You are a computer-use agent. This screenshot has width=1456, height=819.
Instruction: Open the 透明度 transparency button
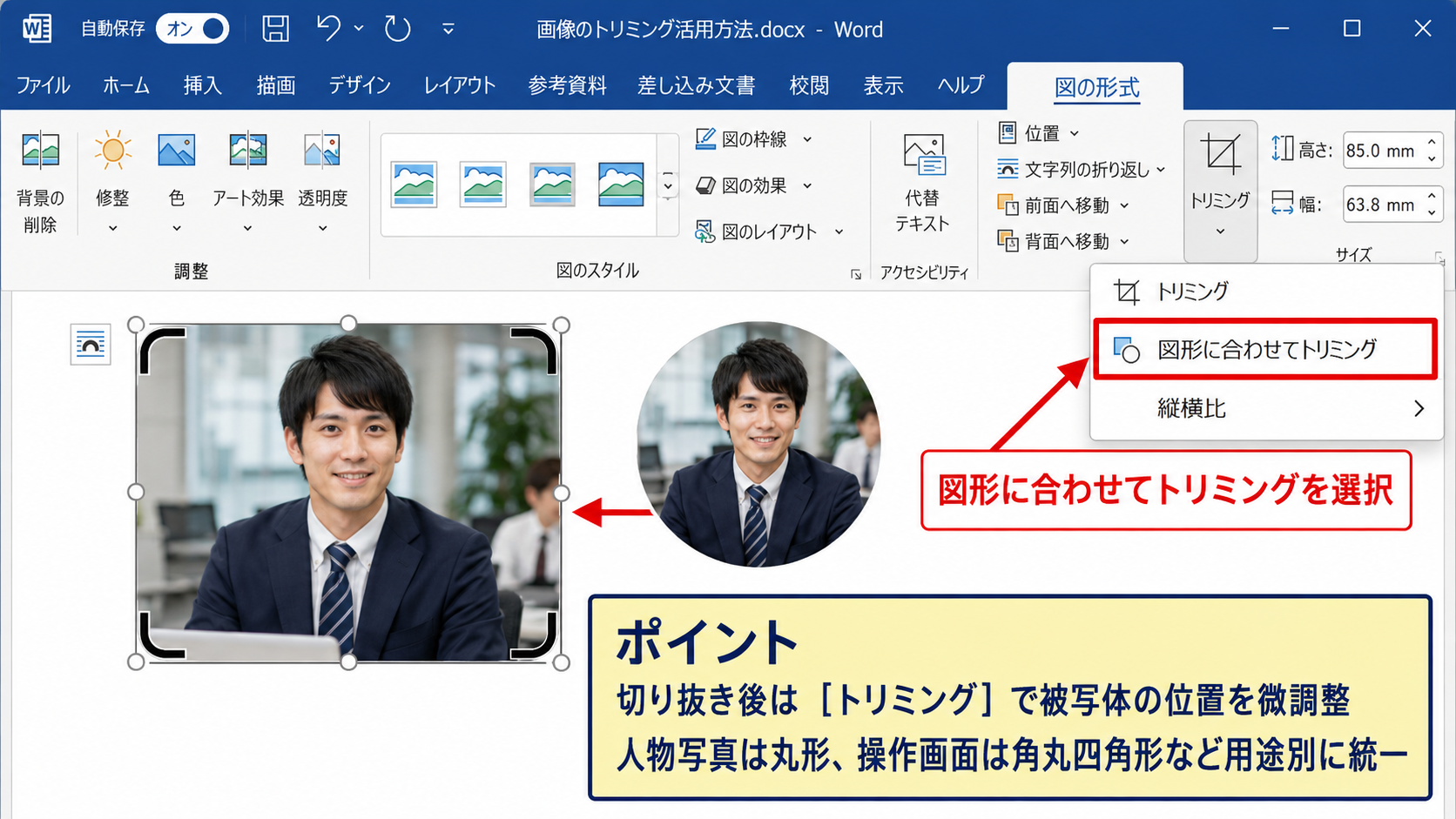(x=322, y=183)
